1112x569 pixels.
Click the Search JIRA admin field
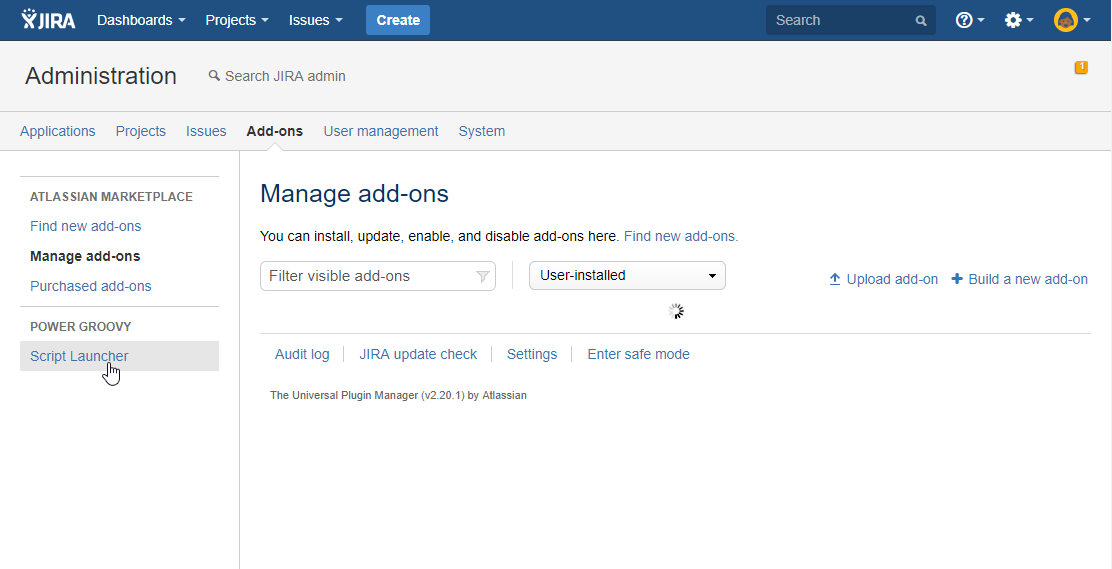[285, 76]
